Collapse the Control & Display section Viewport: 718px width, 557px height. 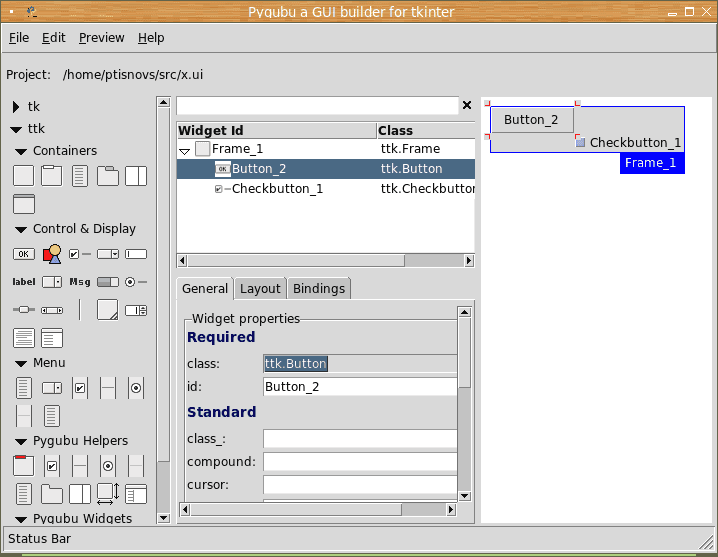21,229
